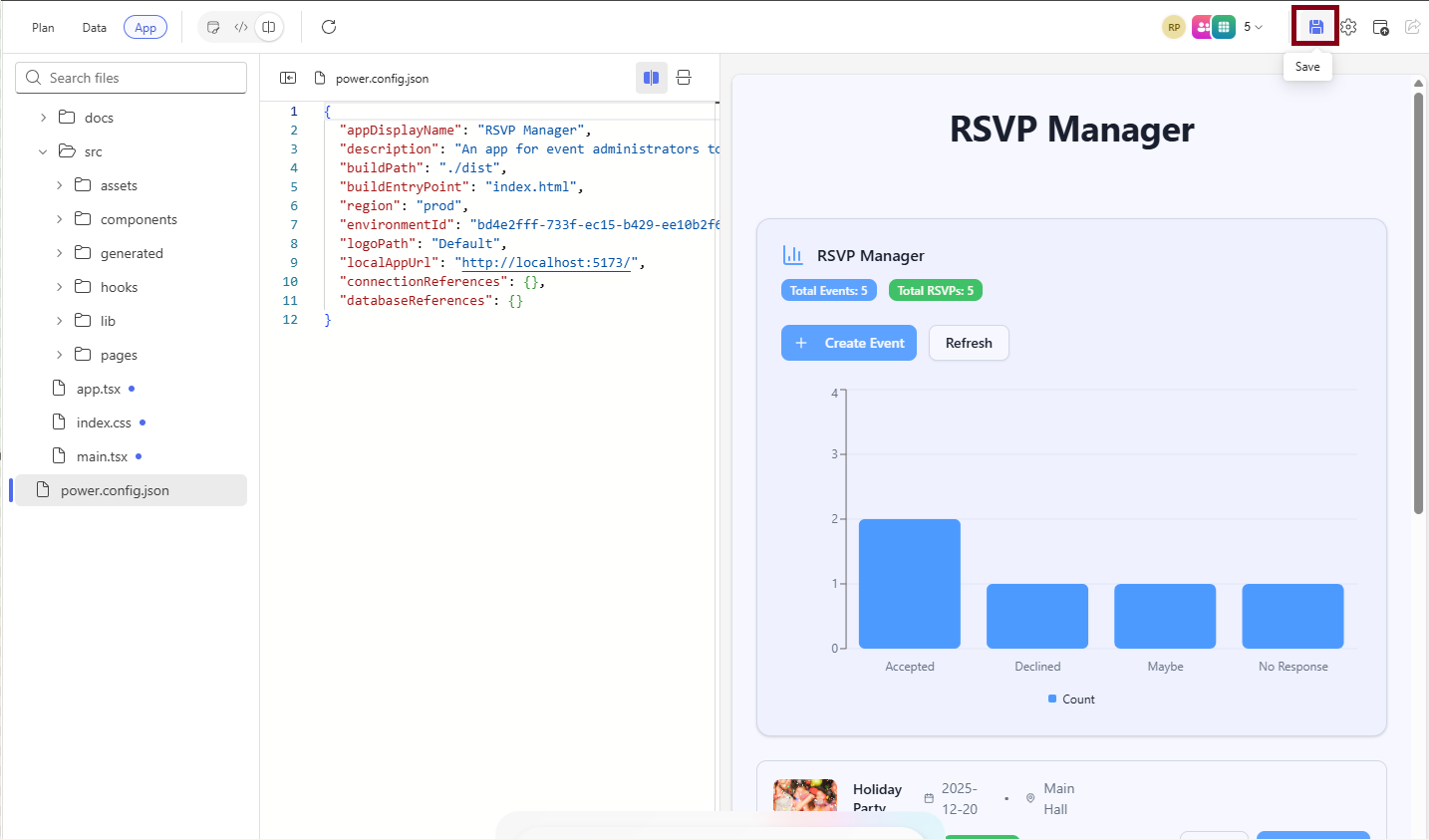Viewport: 1429px width, 840px height.
Task: Click the people/teams icon near the avatar
Action: coord(1199,27)
